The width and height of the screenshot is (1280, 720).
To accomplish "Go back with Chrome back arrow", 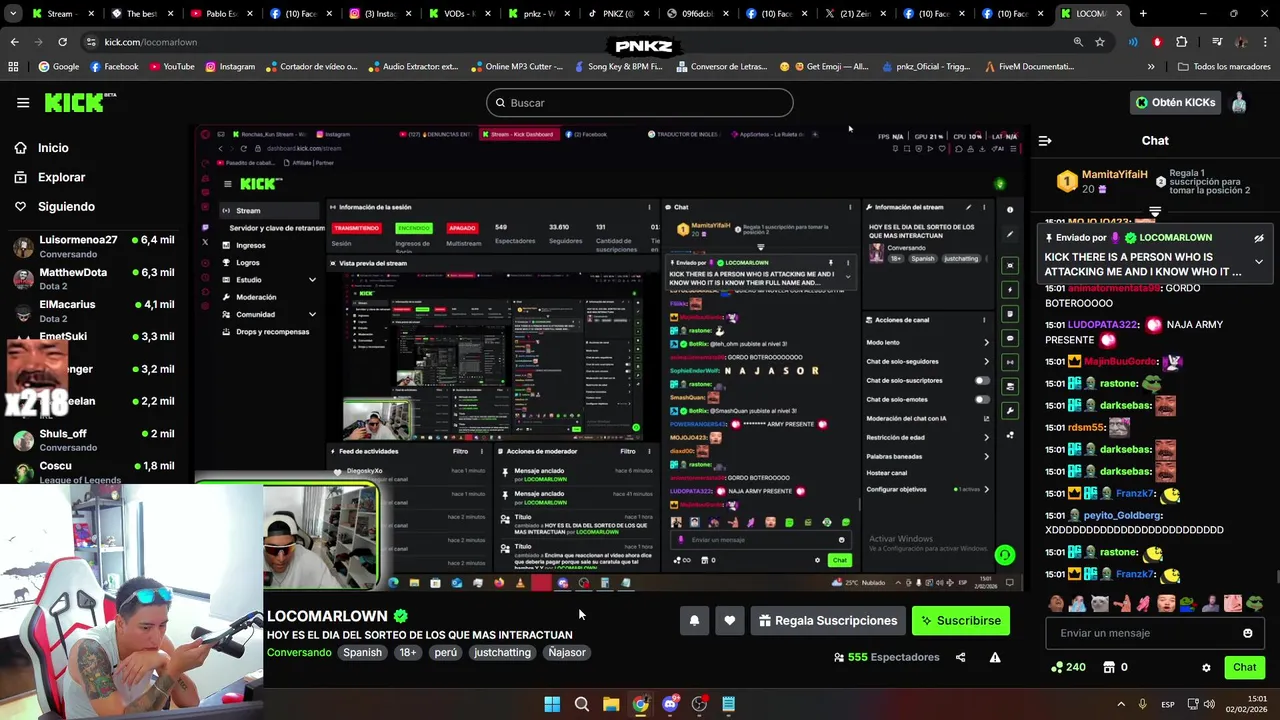I will 14,42.
